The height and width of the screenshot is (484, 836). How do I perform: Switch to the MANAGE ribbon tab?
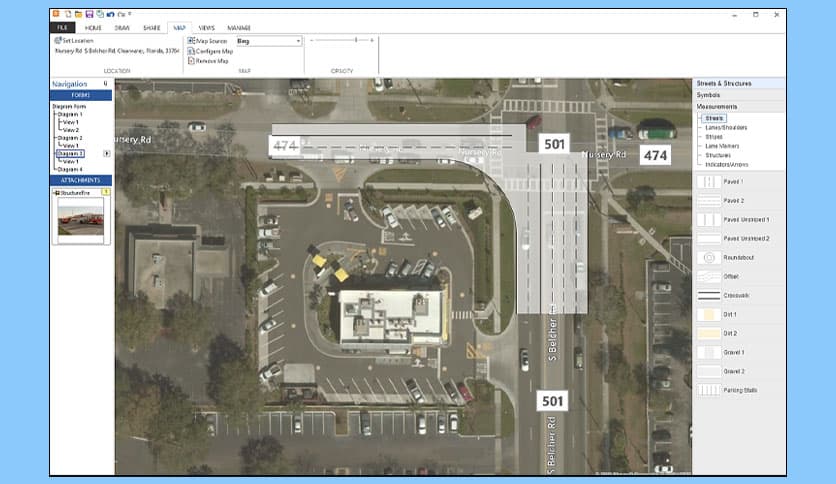coord(239,28)
